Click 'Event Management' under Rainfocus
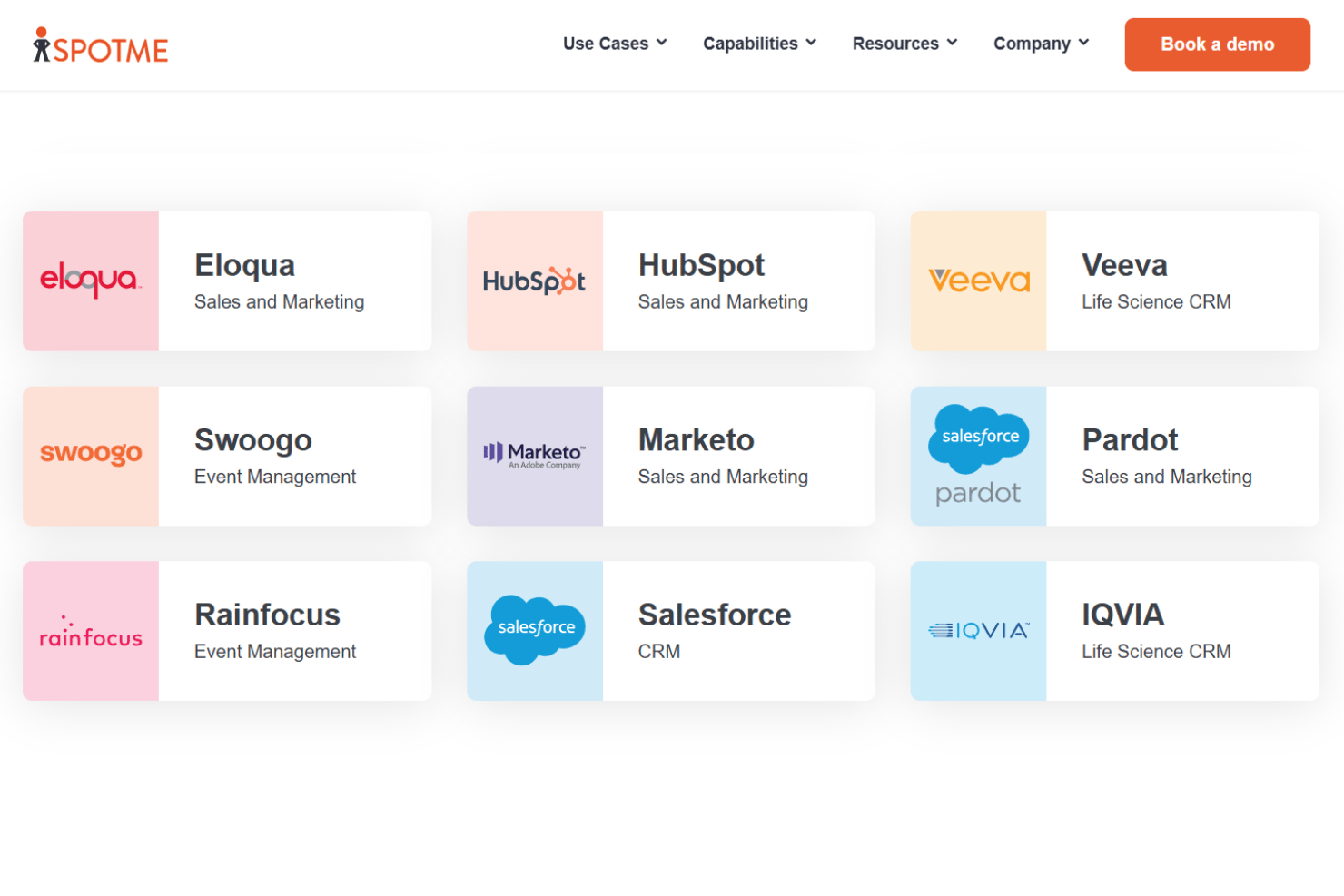 [275, 652]
